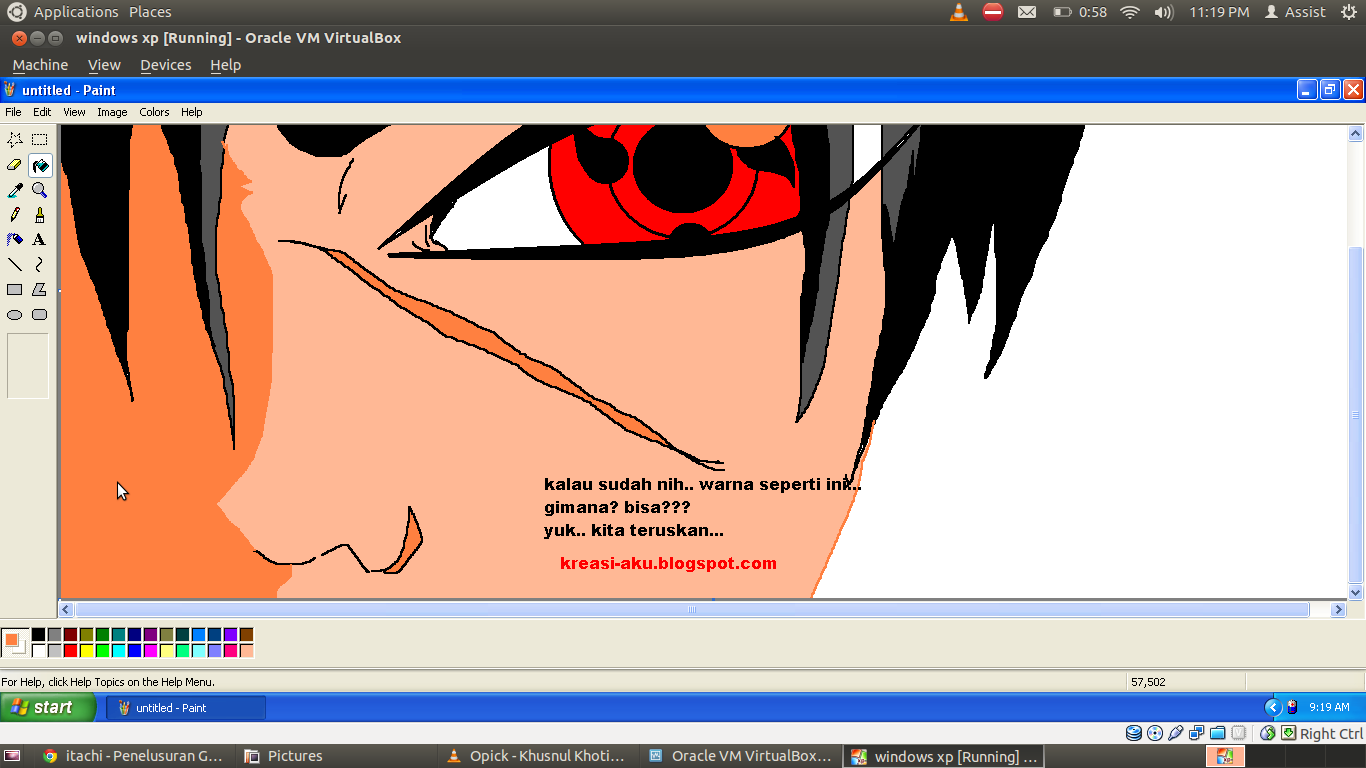Image resolution: width=1366 pixels, height=768 pixels.
Task: Open Paint's Edit menu
Action: 42,112
